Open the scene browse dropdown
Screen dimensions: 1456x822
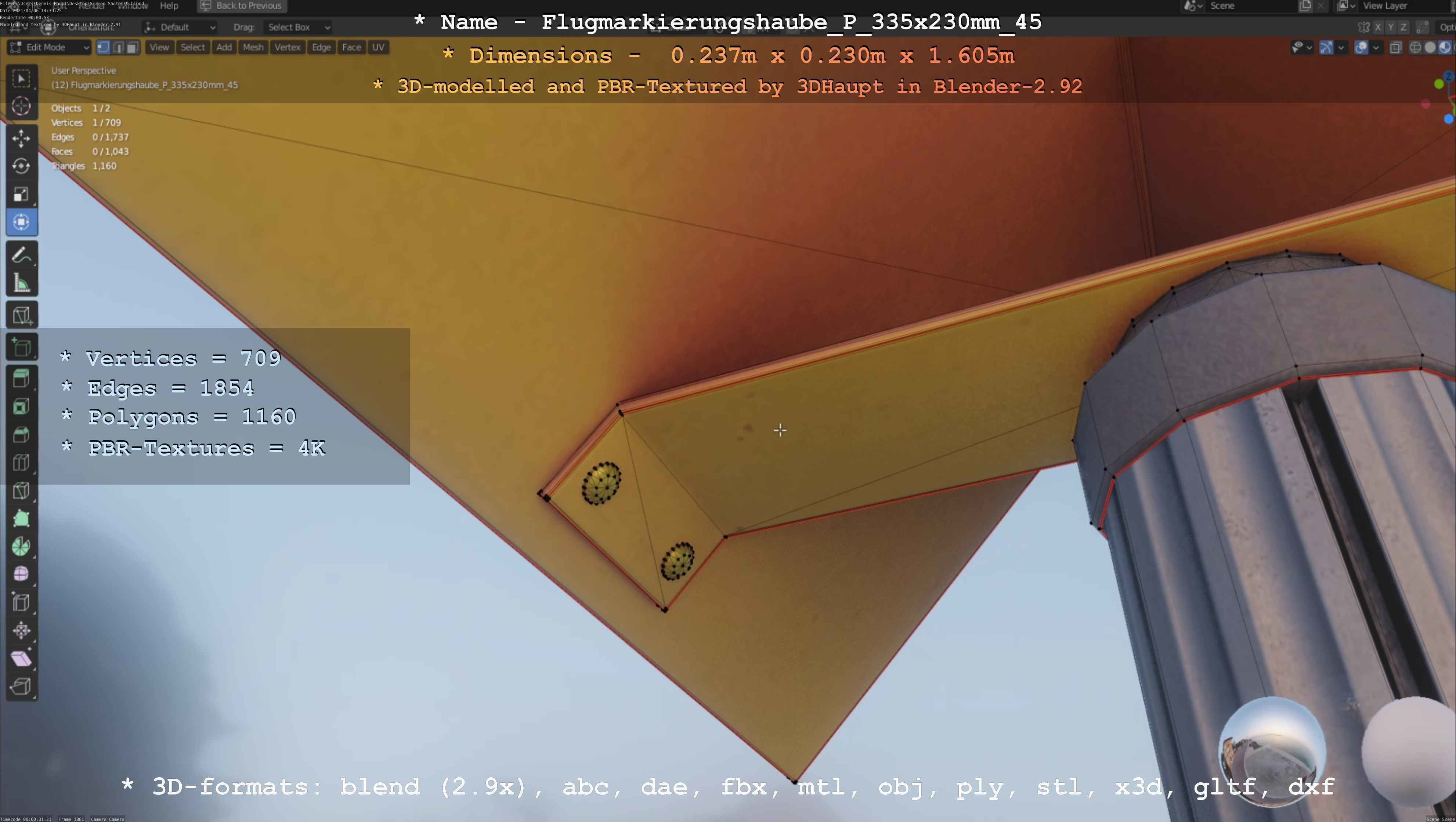click(1193, 6)
